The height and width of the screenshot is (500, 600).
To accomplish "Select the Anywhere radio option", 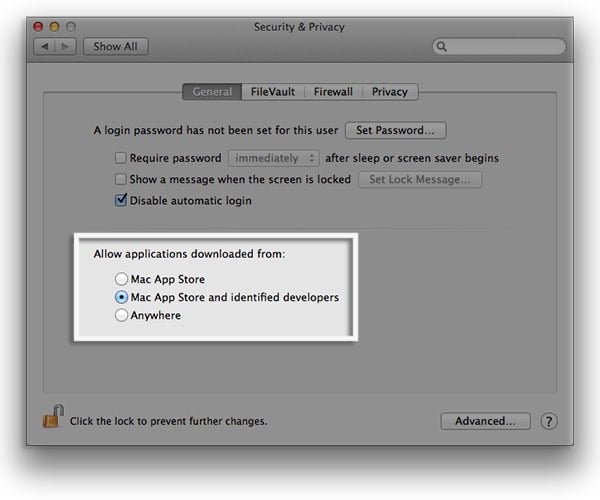I will 121,315.
